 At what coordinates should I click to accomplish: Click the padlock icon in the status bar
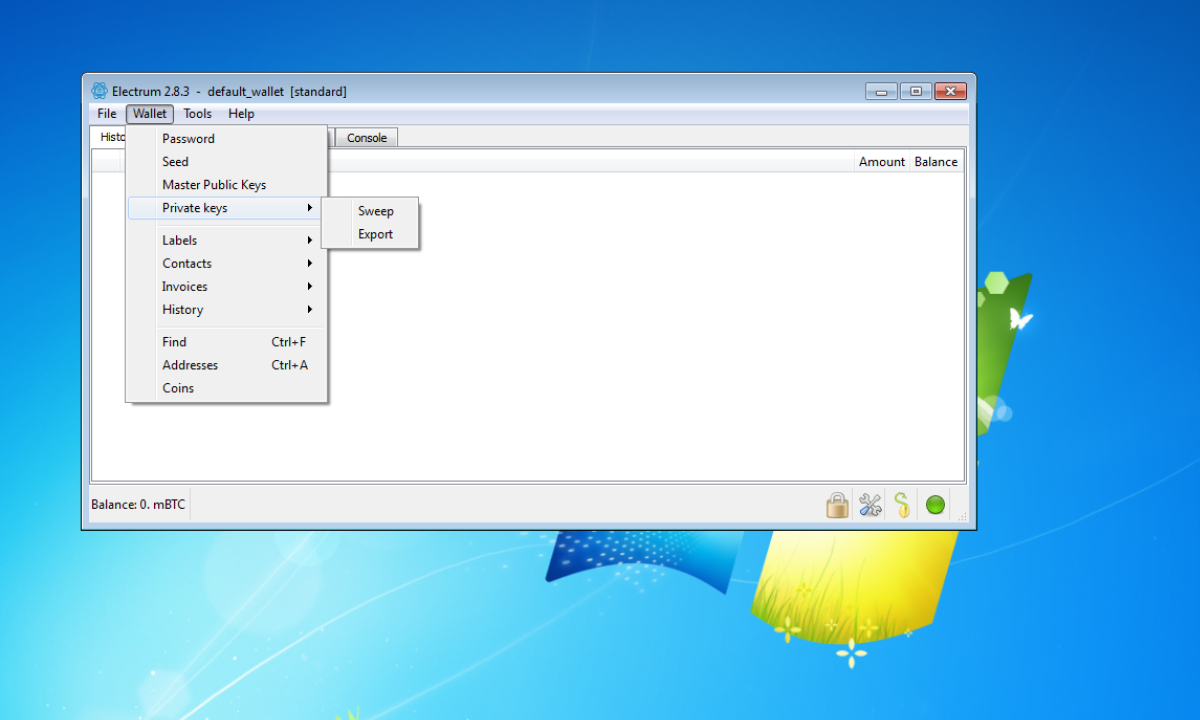[837, 504]
